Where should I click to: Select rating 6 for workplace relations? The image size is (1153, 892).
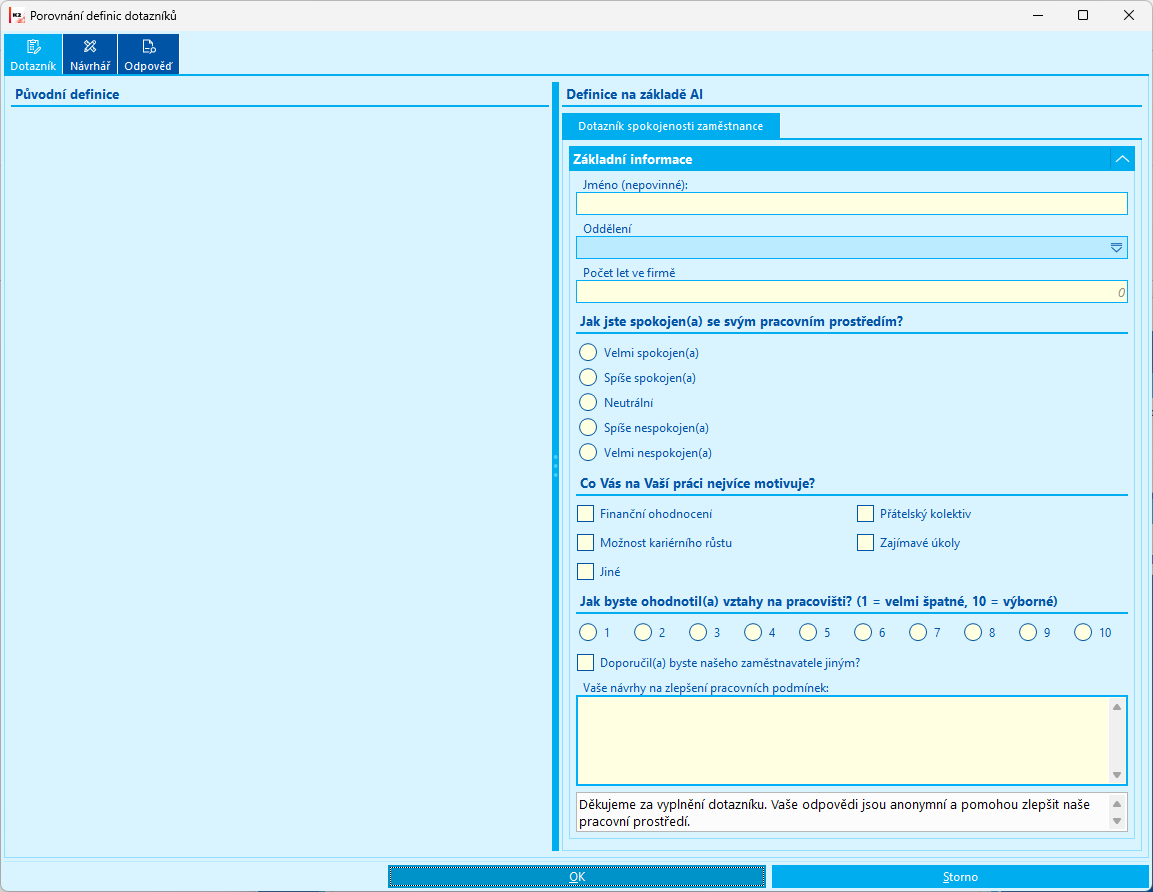tap(863, 632)
